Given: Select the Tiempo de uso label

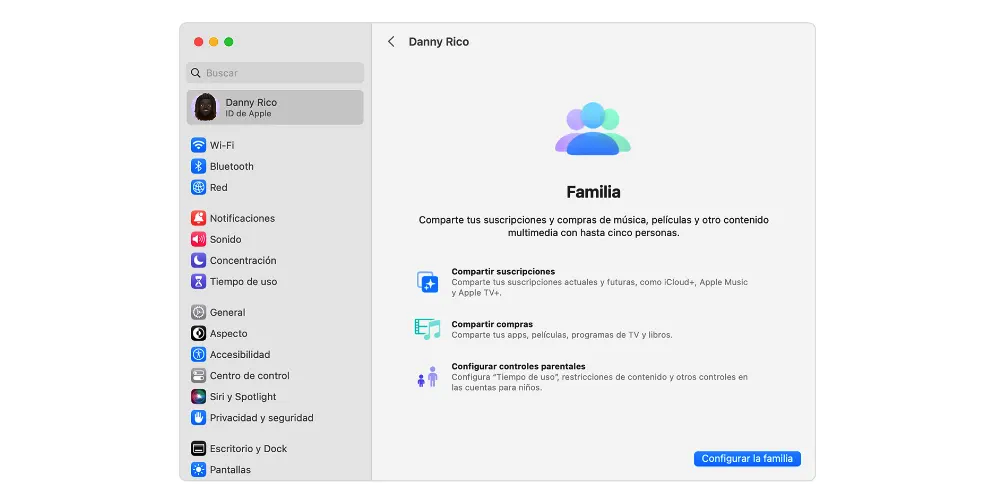Looking at the screenshot, I should tap(244, 281).
